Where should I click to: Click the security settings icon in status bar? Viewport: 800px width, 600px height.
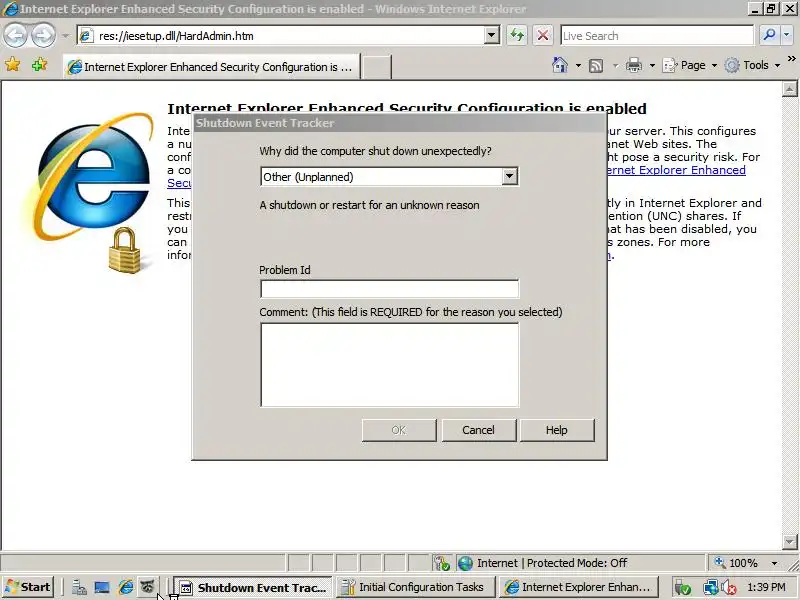442,563
